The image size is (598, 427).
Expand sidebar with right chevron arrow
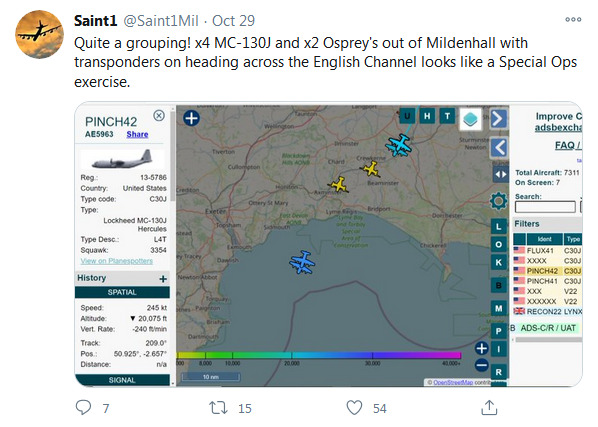click(498, 119)
